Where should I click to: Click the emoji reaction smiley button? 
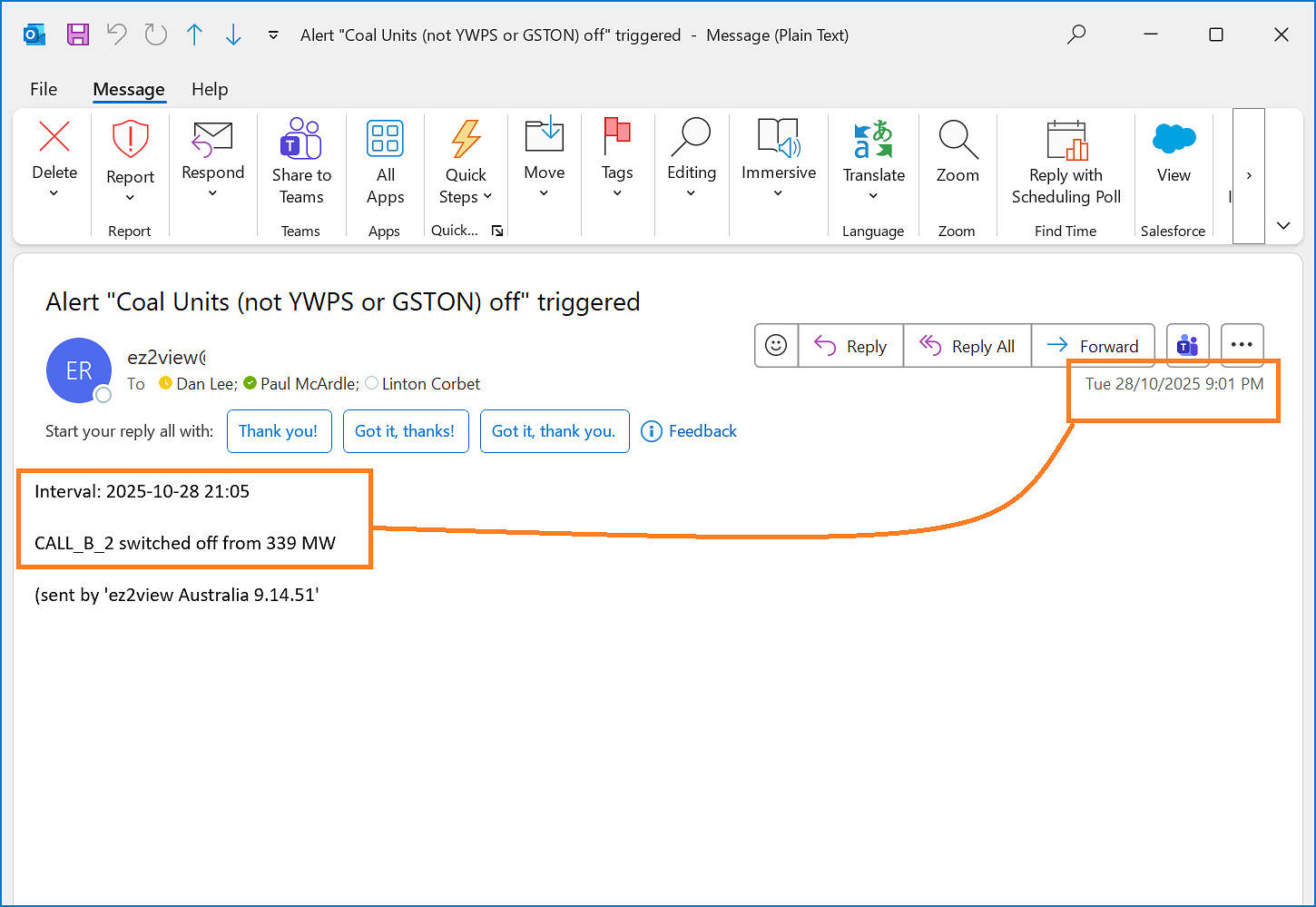[x=776, y=346]
